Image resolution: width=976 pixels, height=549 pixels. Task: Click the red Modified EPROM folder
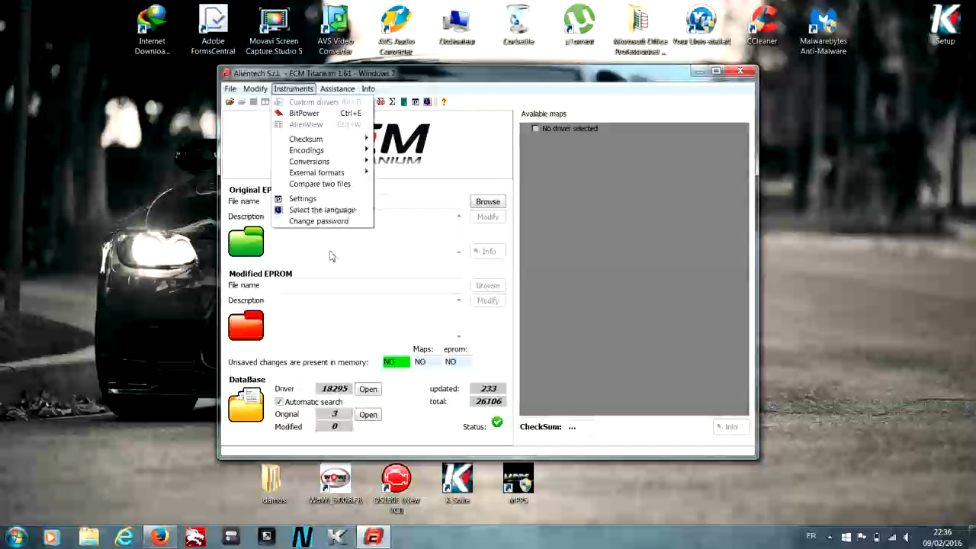pyautogui.click(x=246, y=326)
